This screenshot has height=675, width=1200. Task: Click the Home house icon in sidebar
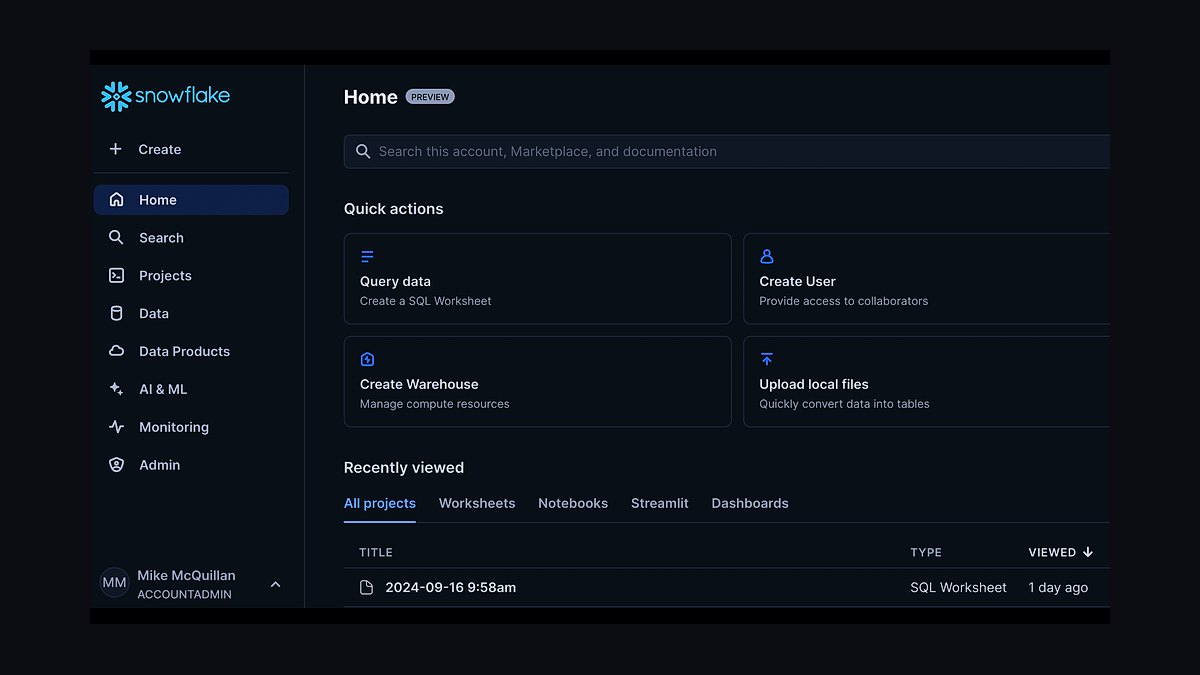tap(117, 200)
